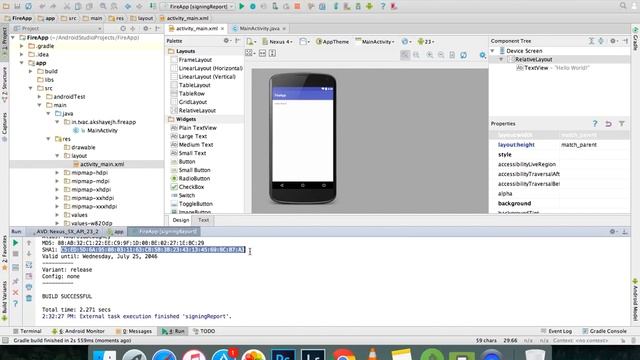The height and width of the screenshot is (360, 640).
Task: Expand the mipmap-hdpi folder
Action: [x=57, y=173]
